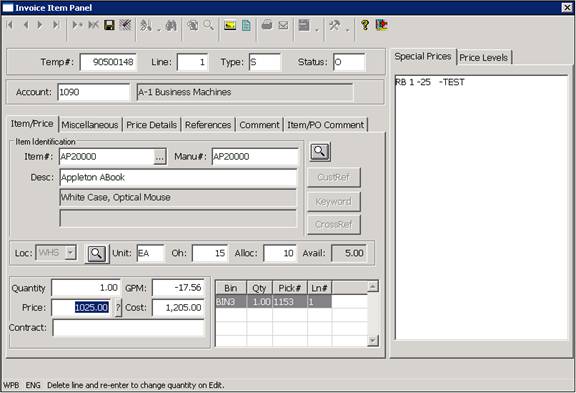Screen dimensions: 576x393
Task: Click the empty Contract field
Action: [x=128, y=328]
